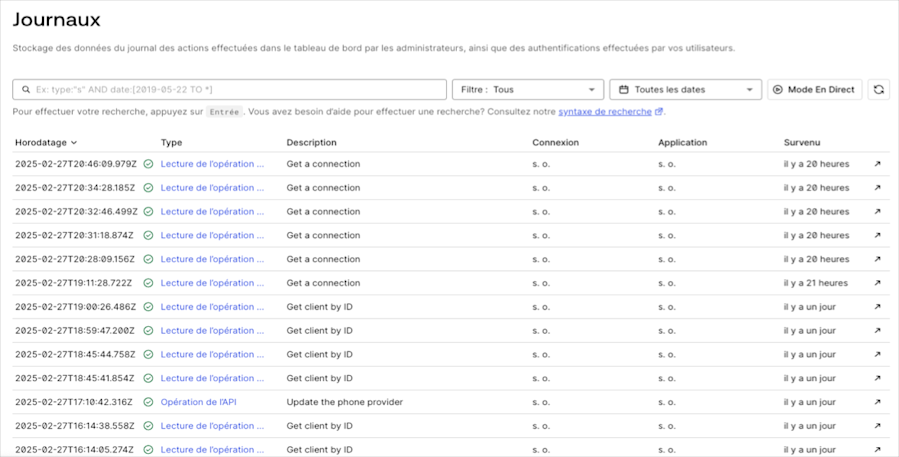The image size is (899, 457).
Task: Open details arrow for log 18:59:47.200Z
Action: point(877,330)
